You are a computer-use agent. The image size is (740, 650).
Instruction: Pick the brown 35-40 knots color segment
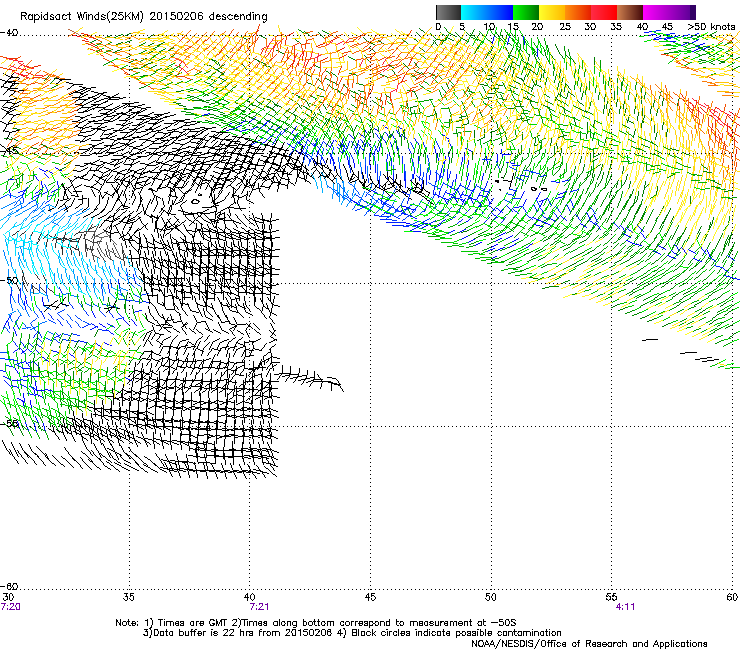(630, 12)
